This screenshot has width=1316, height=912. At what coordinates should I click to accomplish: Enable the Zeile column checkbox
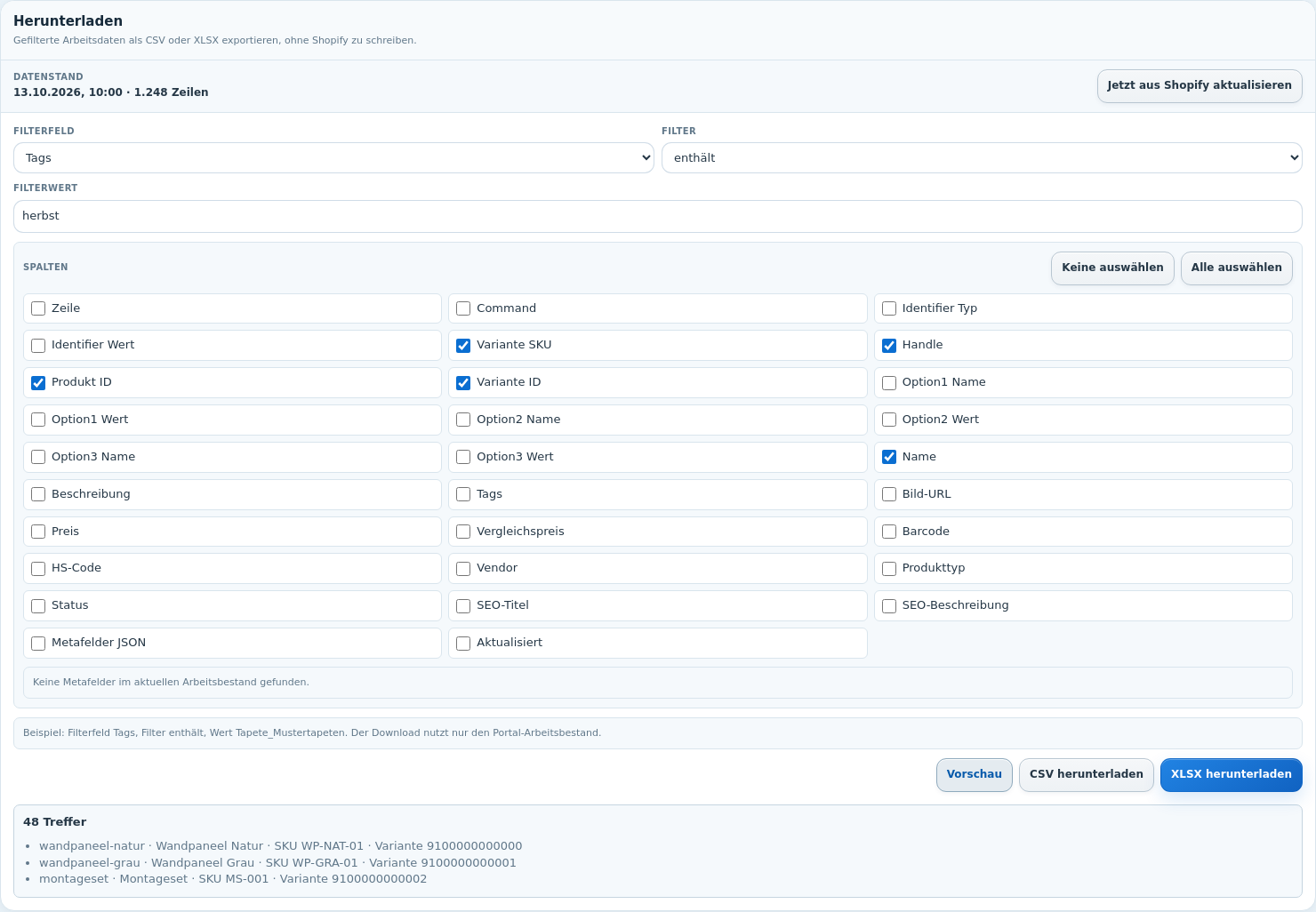(x=38, y=308)
